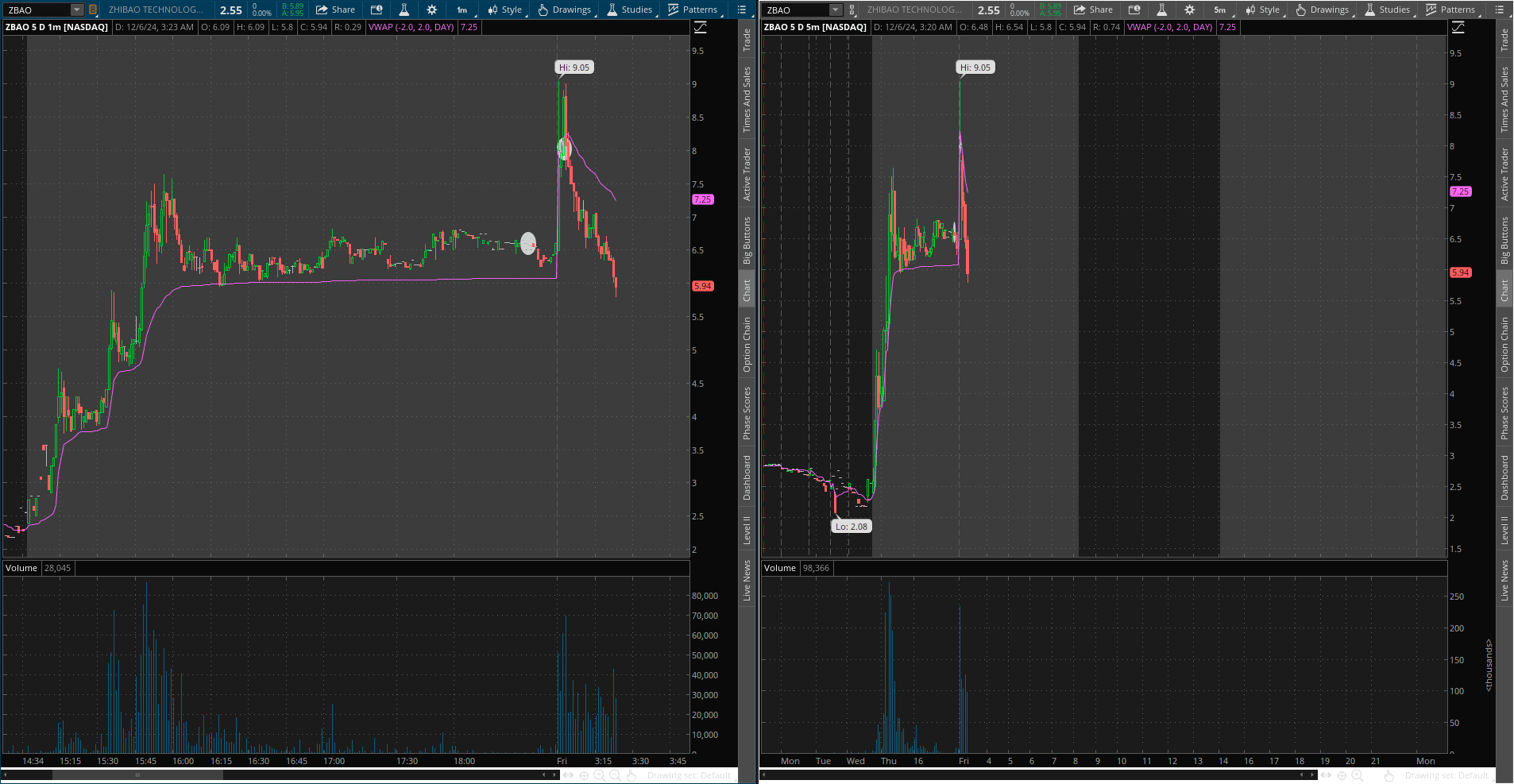
Task: Open the list menu icon on left chart
Action: click(x=742, y=10)
